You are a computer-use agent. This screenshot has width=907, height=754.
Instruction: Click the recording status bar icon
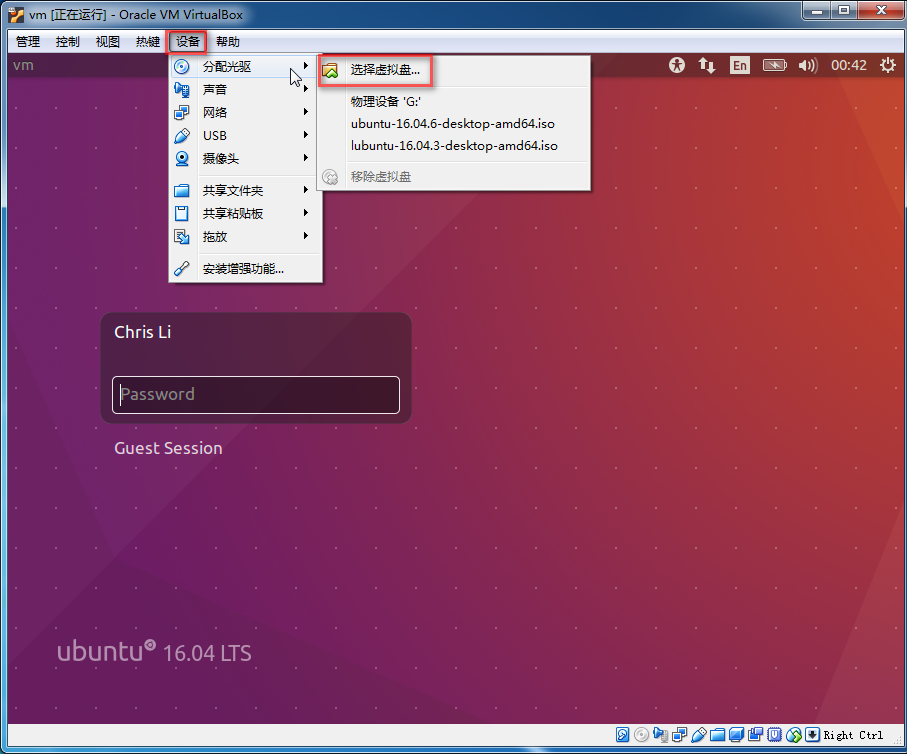(x=755, y=735)
